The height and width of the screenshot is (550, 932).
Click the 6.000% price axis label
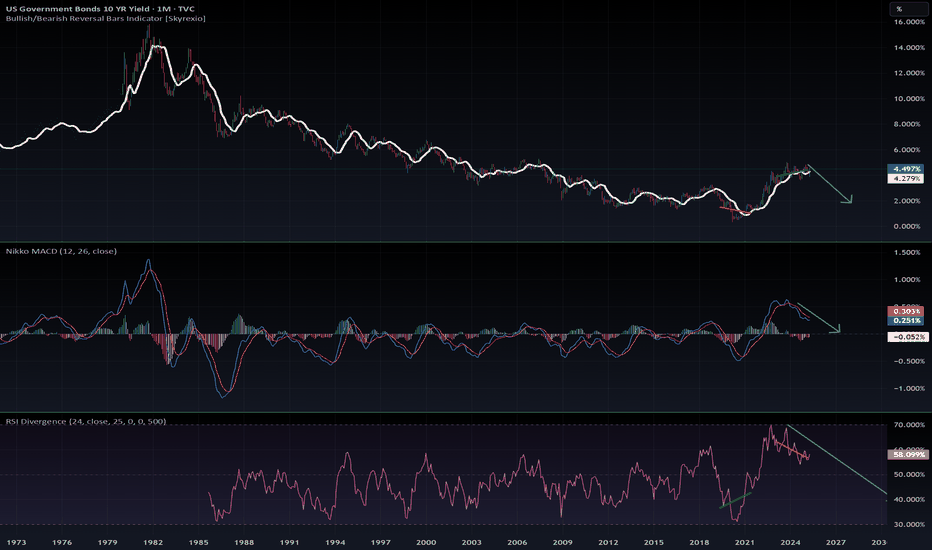pos(909,150)
